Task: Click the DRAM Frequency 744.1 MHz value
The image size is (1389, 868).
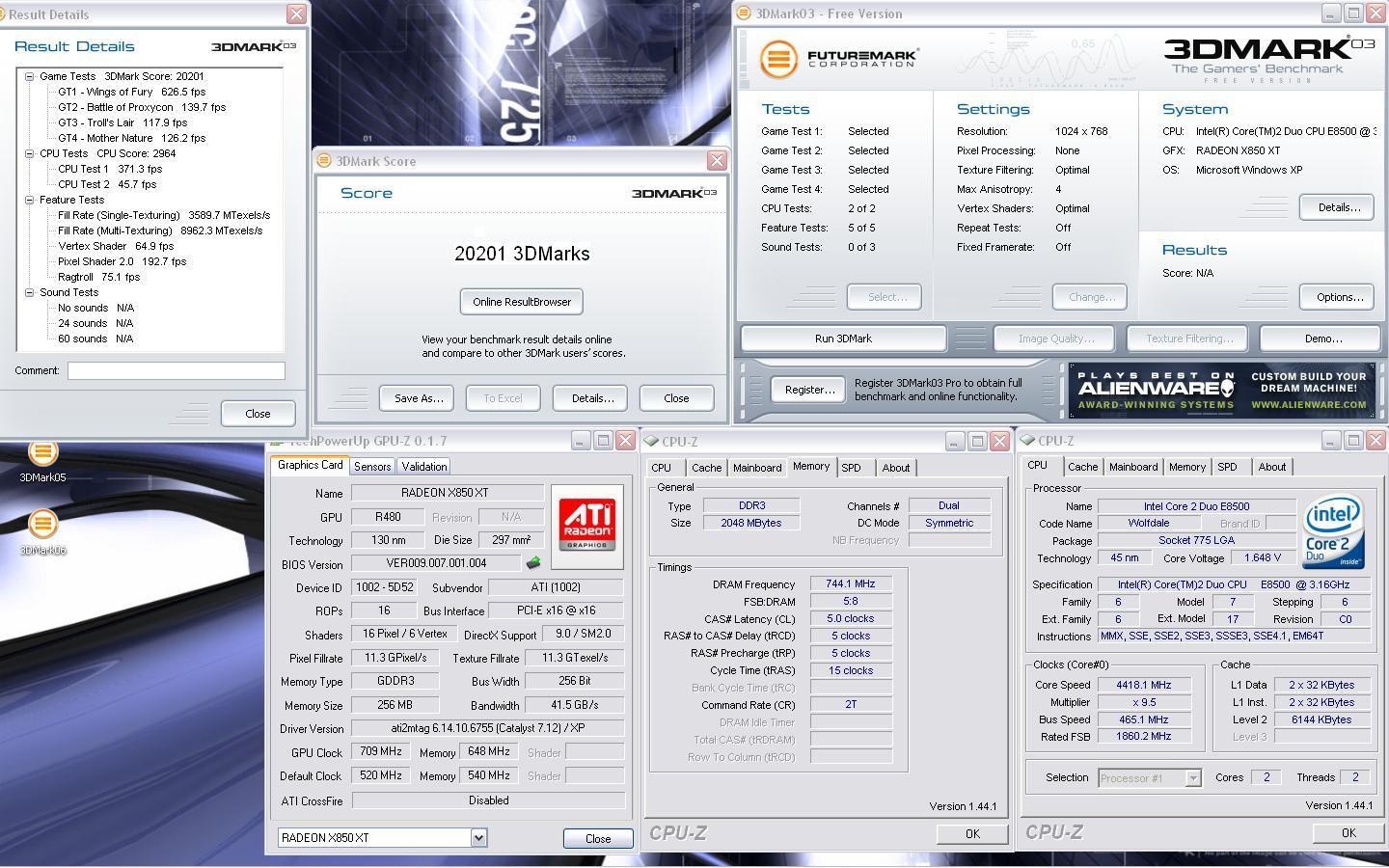Action: (x=851, y=584)
